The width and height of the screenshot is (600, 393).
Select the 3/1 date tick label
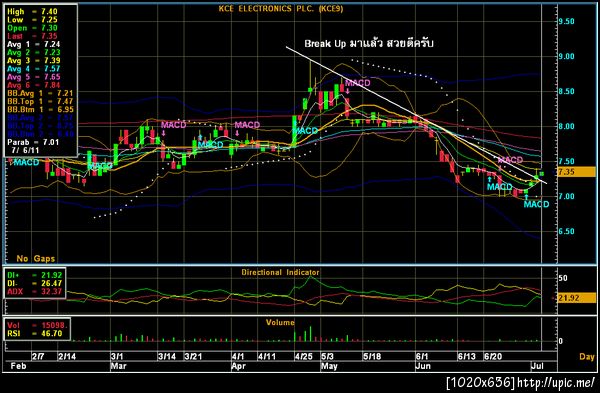click(117, 357)
